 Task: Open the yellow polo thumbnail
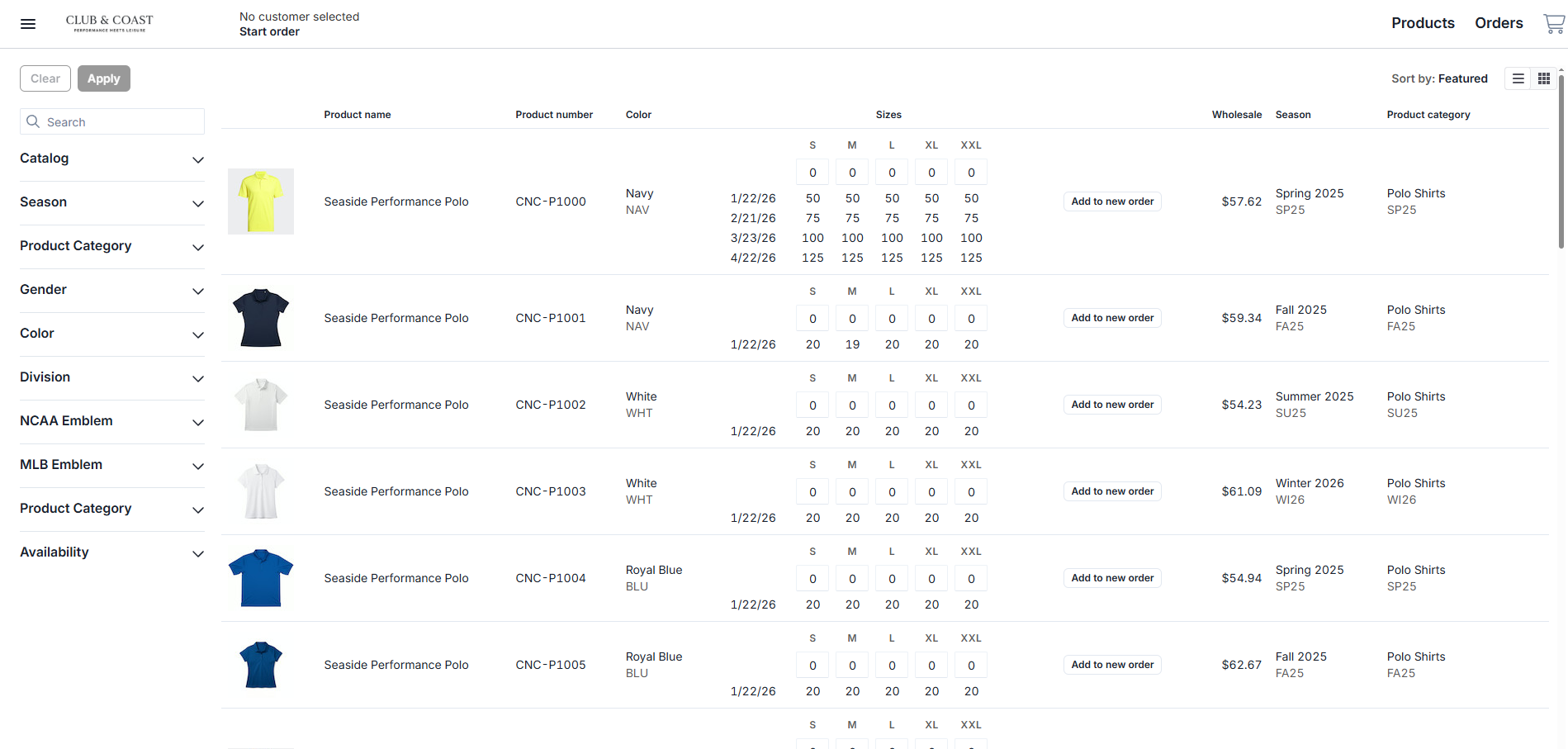(x=261, y=201)
